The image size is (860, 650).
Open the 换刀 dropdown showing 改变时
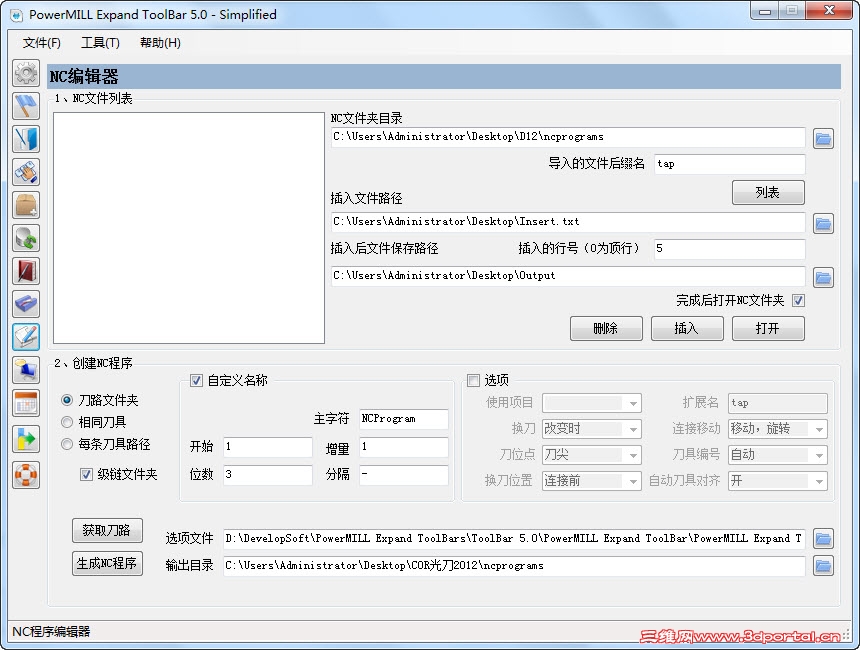[591, 429]
